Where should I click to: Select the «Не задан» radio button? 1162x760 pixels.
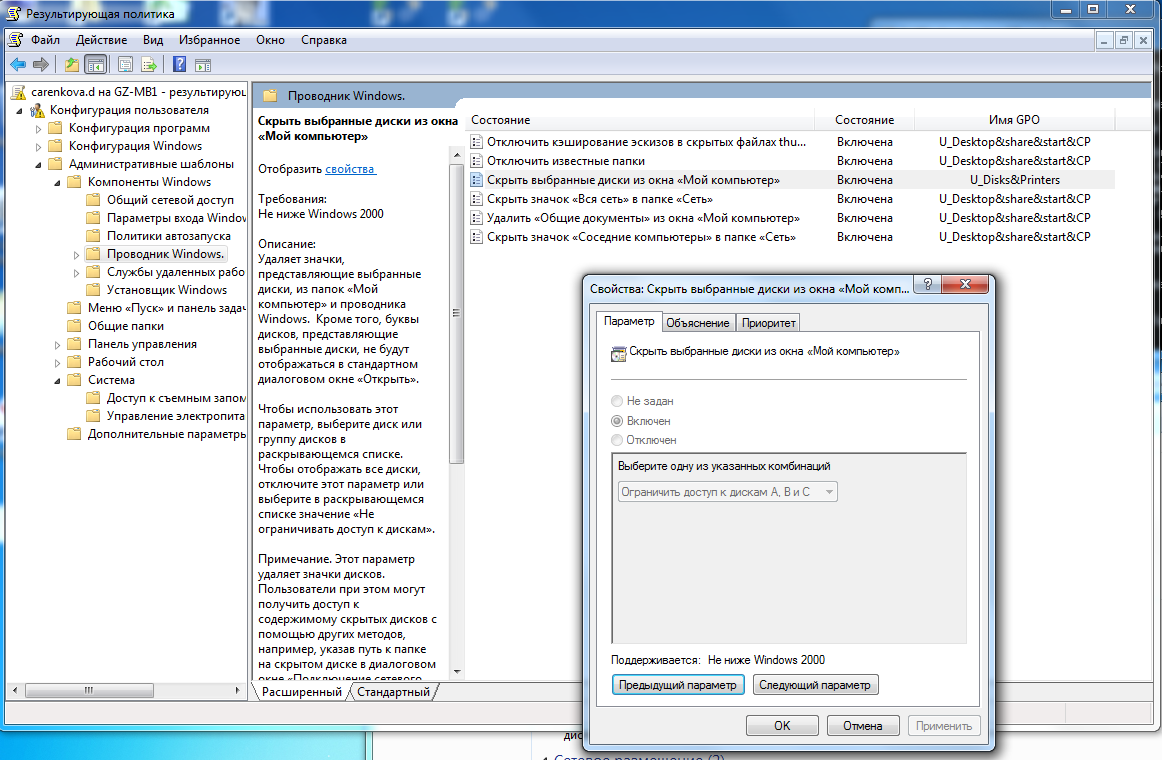(617, 401)
